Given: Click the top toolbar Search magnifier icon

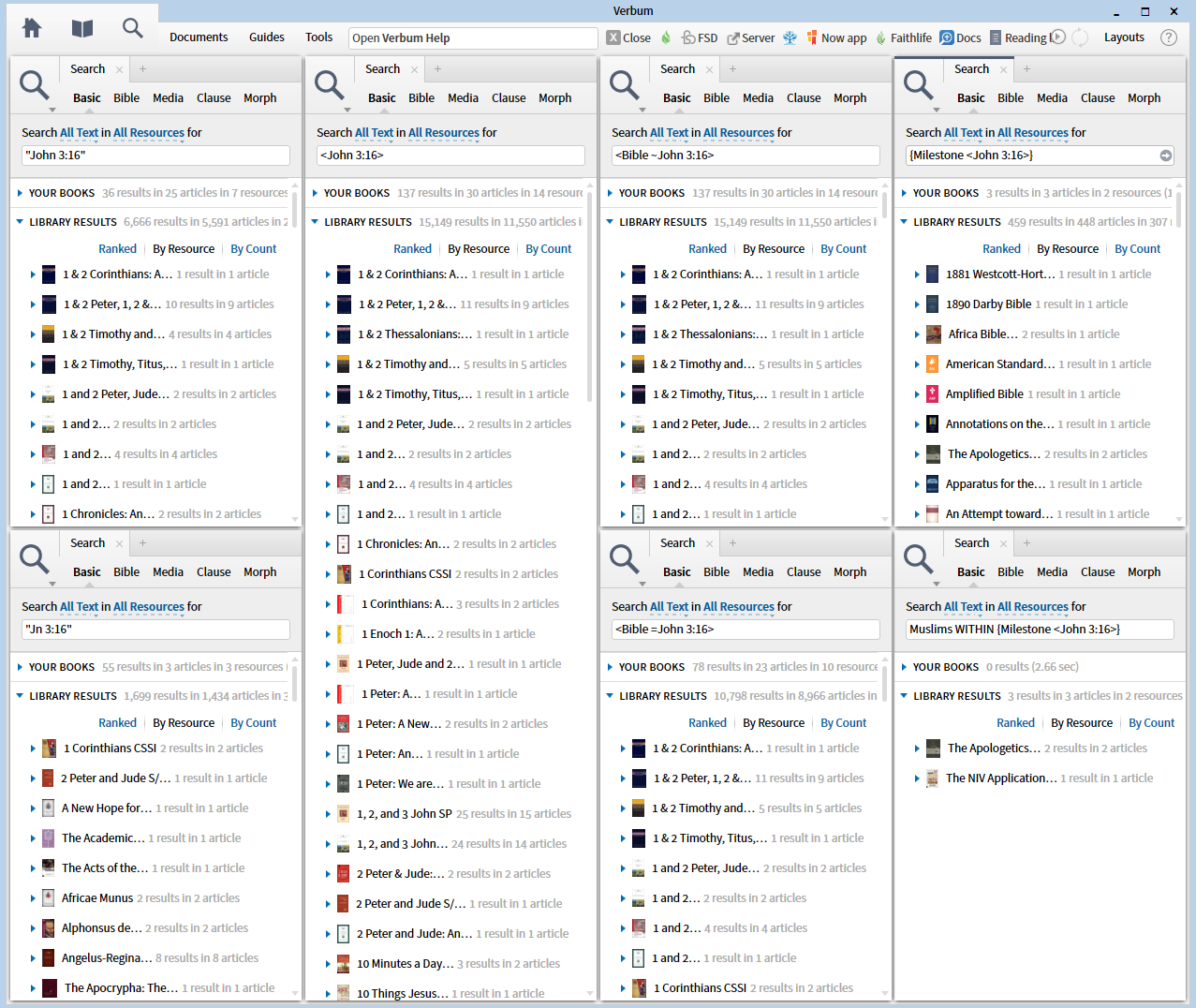Looking at the screenshot, I should click(x=133, y=28).
